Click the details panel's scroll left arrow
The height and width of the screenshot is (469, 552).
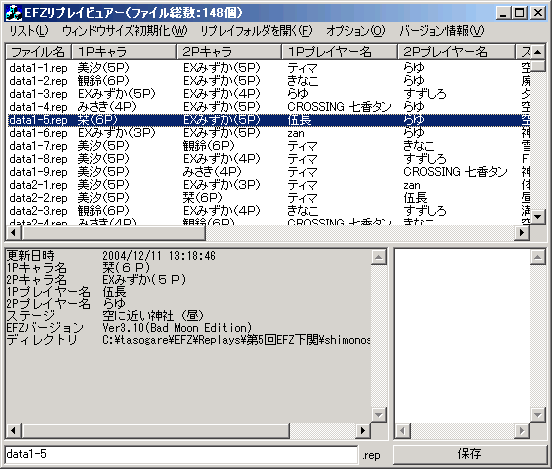(x=13, y=430)
